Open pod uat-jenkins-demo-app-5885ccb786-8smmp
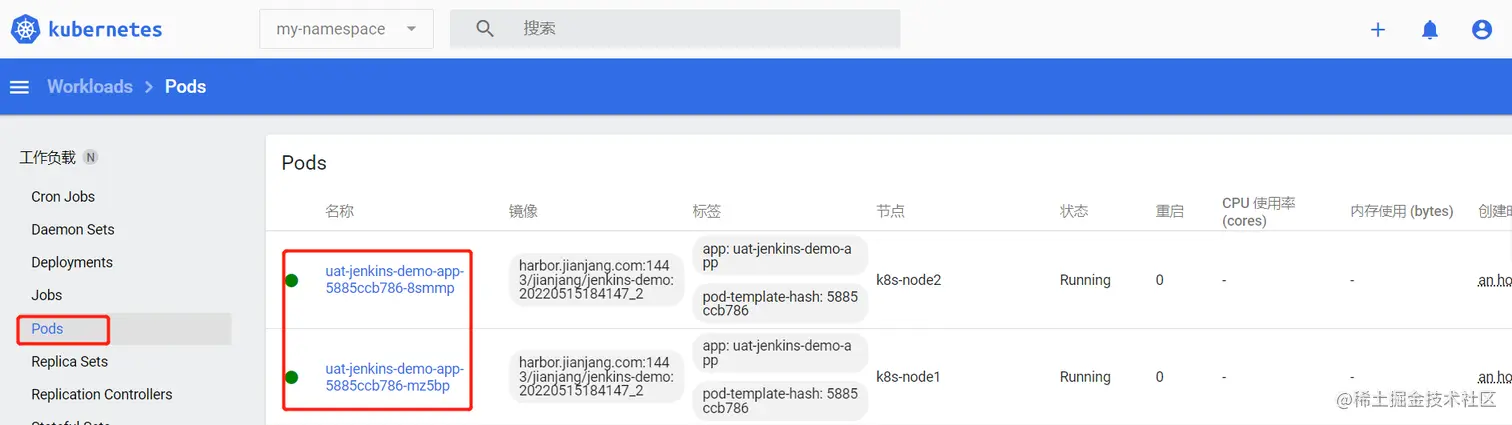1512x425 pixels. tap(395, 280)
